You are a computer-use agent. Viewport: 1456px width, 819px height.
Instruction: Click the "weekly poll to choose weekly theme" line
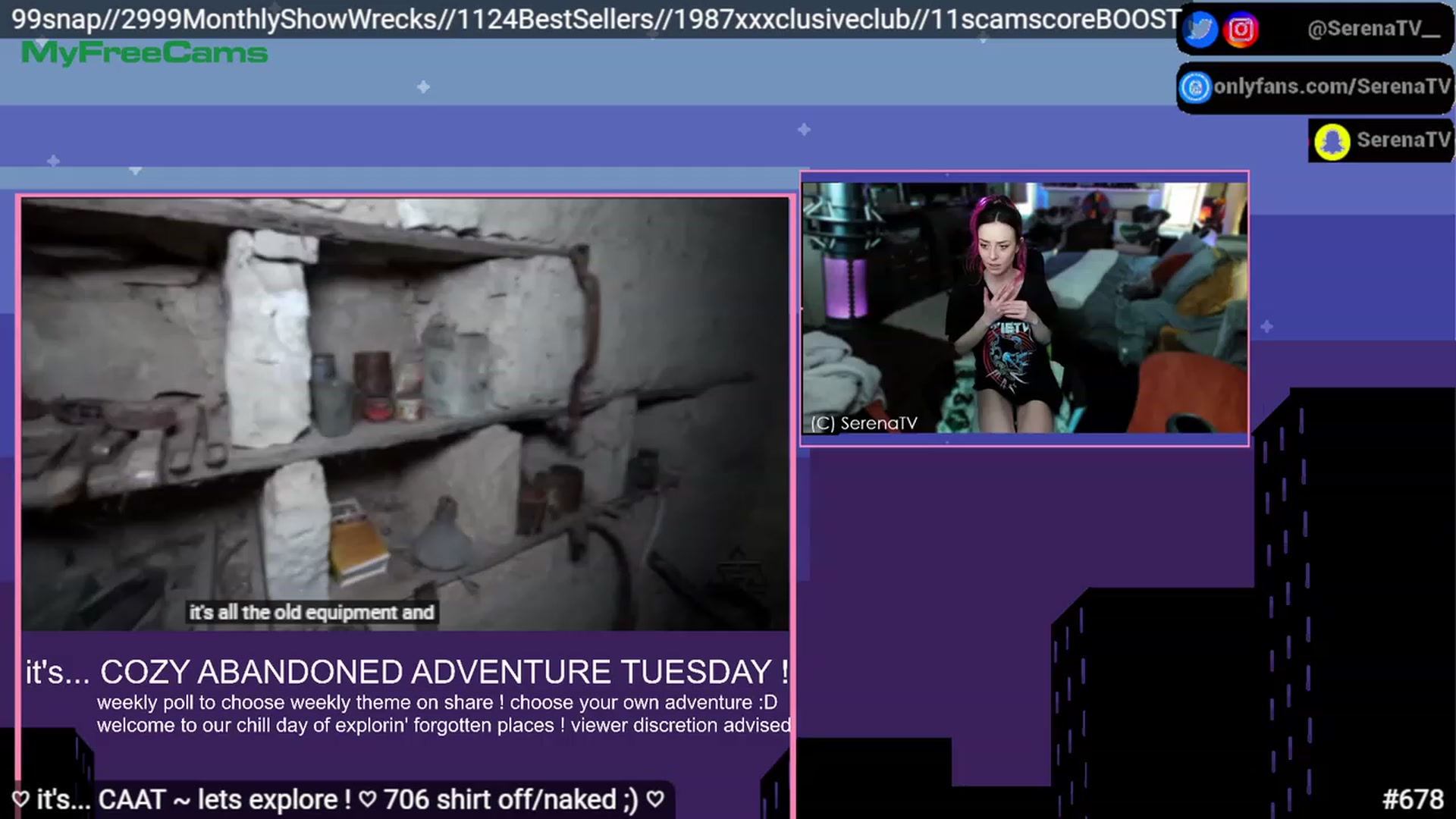coord(437,702)
